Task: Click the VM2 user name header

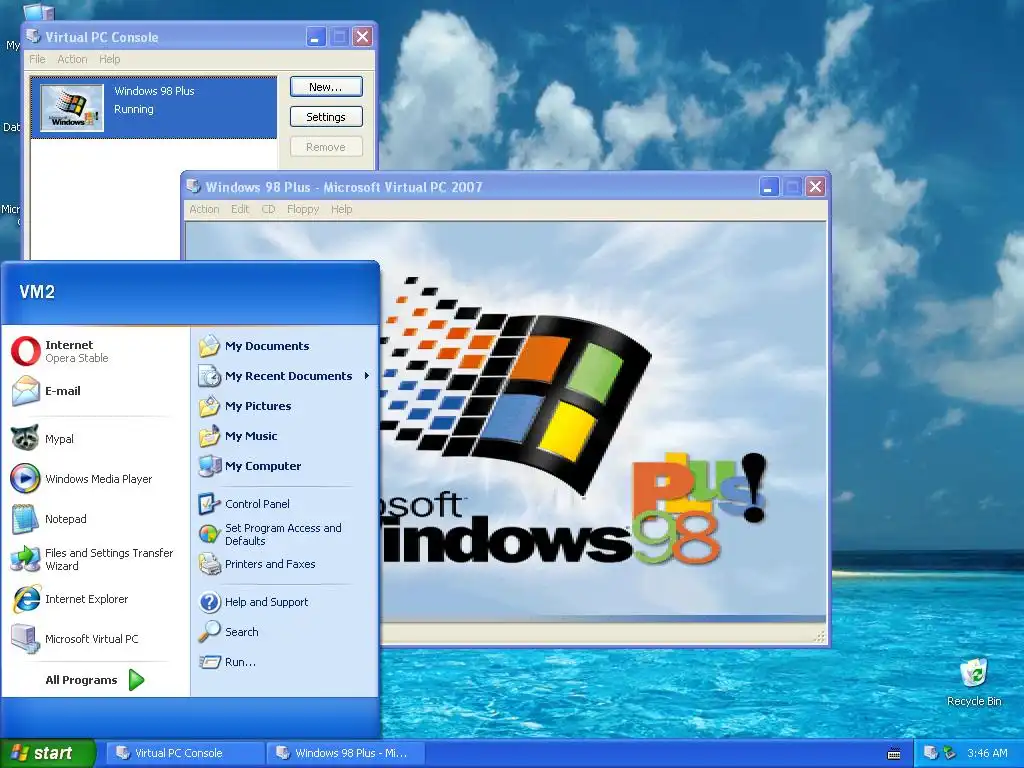Action: 37,291
